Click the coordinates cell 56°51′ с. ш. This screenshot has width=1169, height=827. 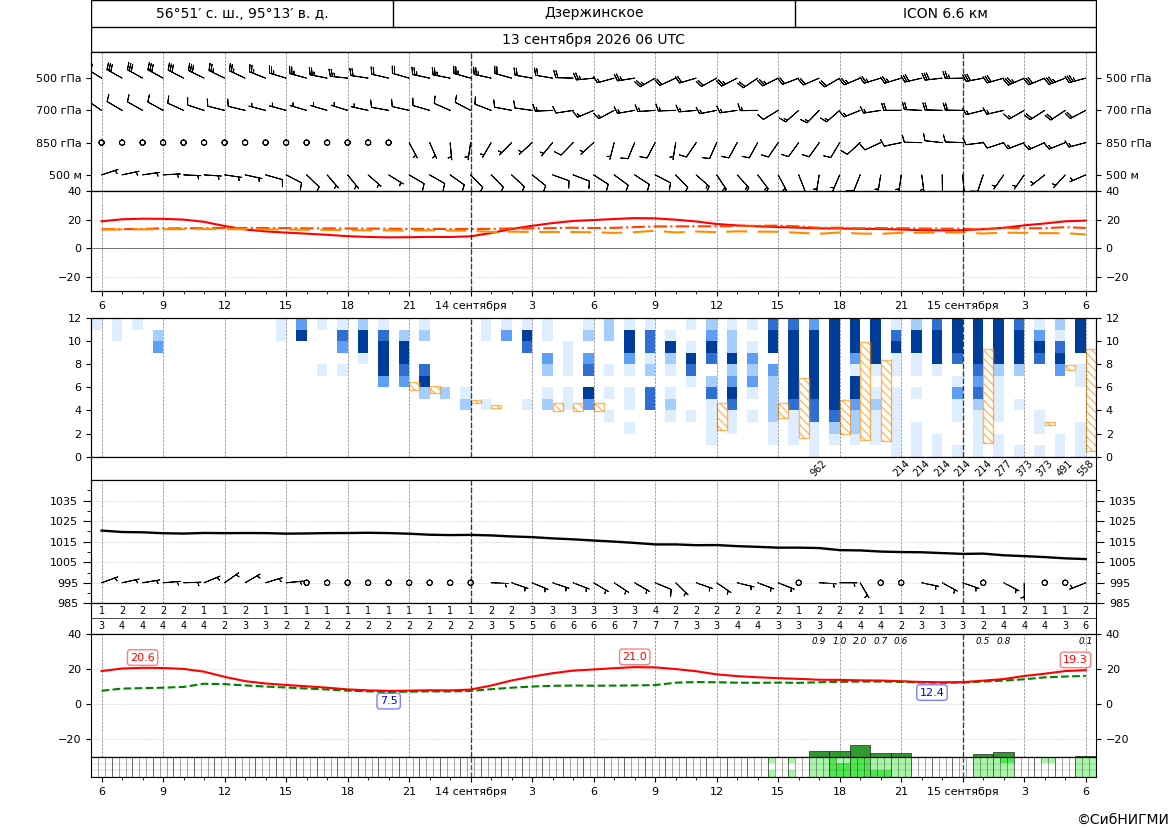tap(242, 13)
